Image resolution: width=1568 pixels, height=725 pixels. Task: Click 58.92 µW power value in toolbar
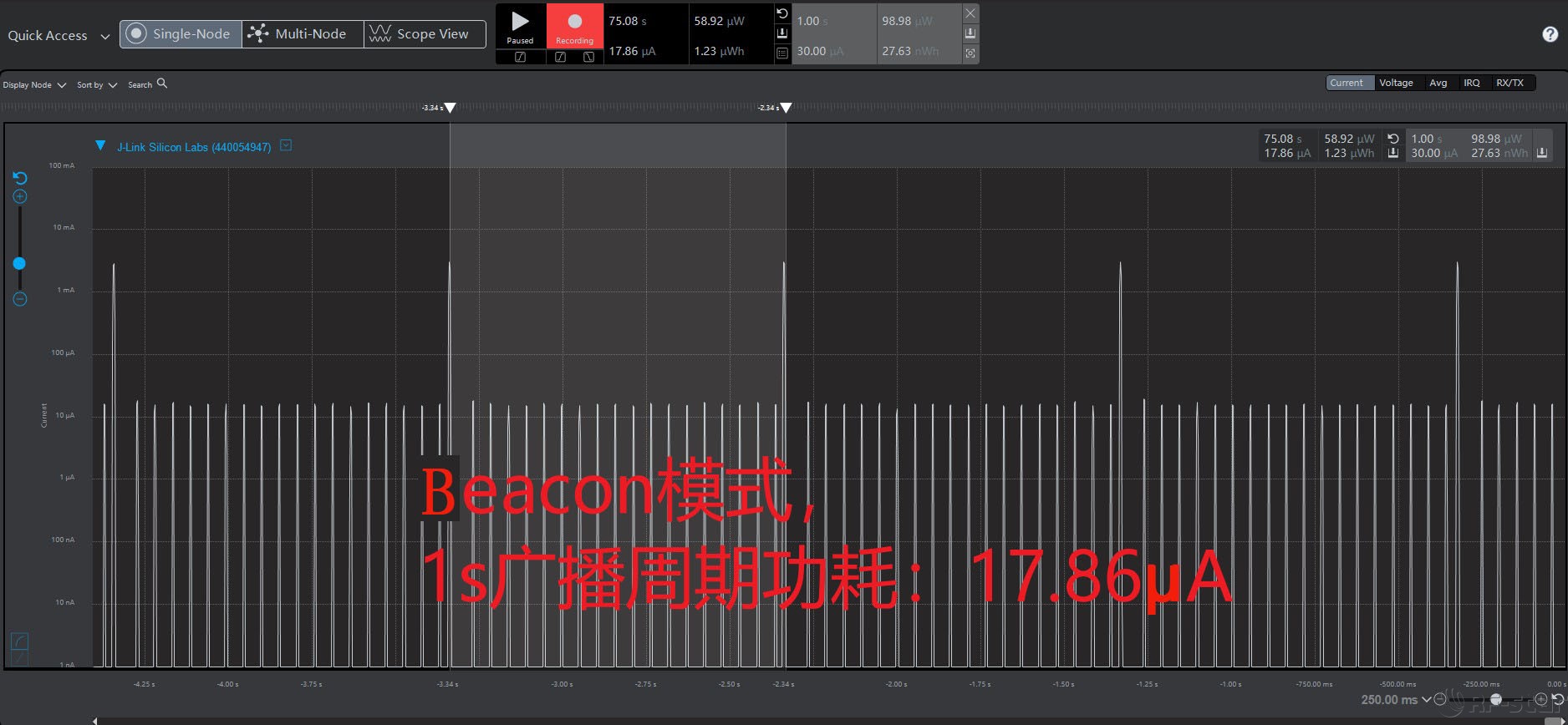719,21
